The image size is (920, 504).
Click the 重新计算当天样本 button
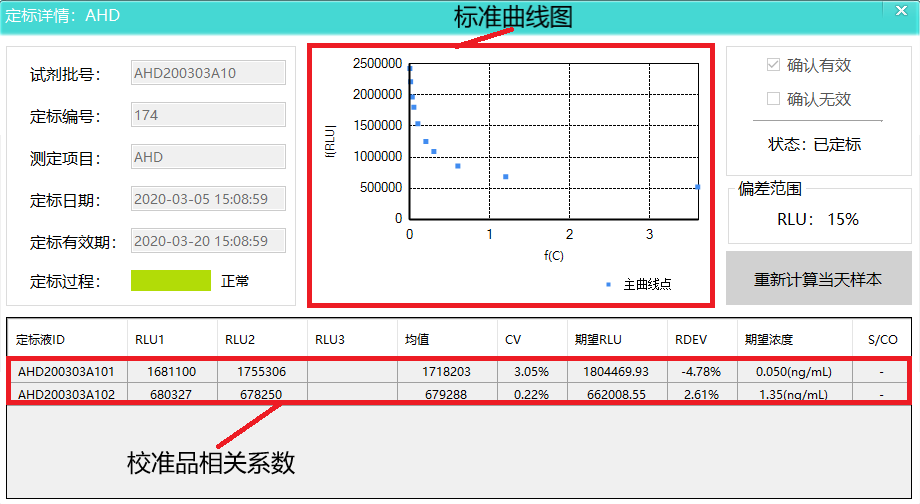tap(818, 279)
